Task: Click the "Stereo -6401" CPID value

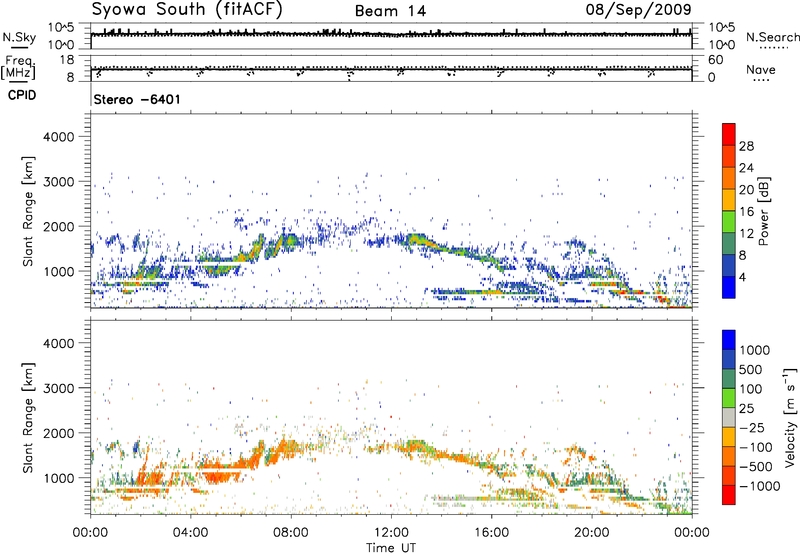Action: coord(137,99)
